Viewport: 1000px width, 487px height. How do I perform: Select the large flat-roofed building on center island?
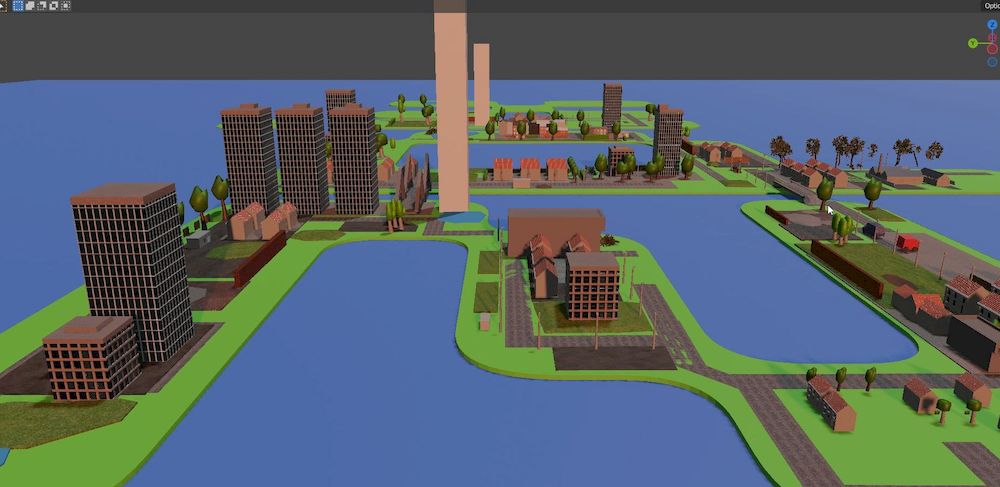pyautogui.click(x=555, y=226)
